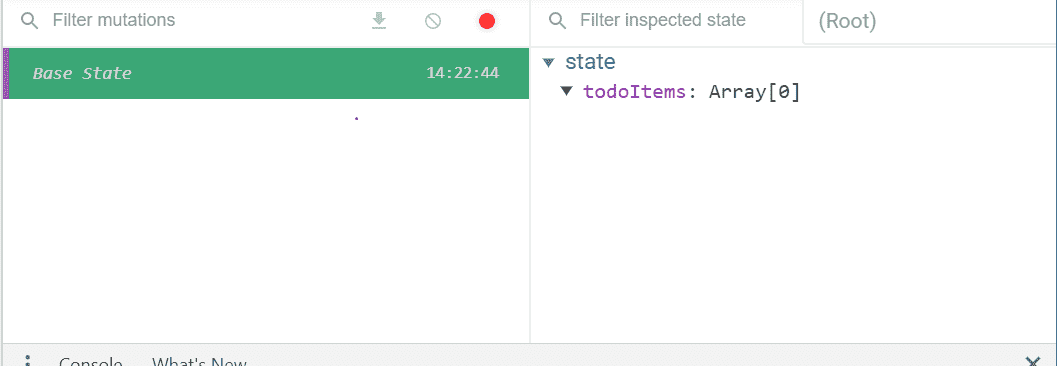Open the three-dot drawer menu near Console
Viewport: 1057px width, 366px height.
coord(28,361)
